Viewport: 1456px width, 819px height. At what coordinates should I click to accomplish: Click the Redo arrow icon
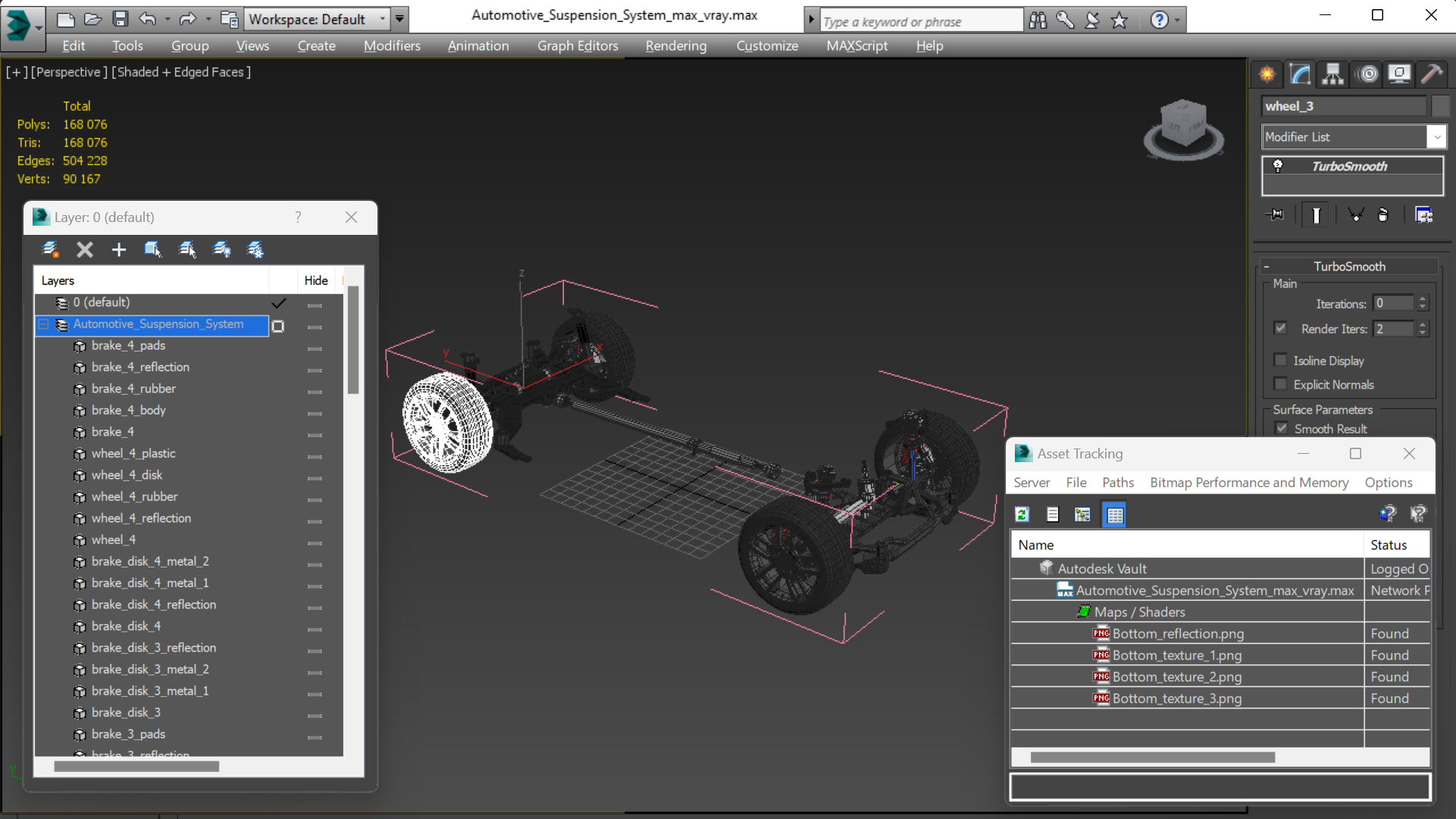(x=188, y=19)
